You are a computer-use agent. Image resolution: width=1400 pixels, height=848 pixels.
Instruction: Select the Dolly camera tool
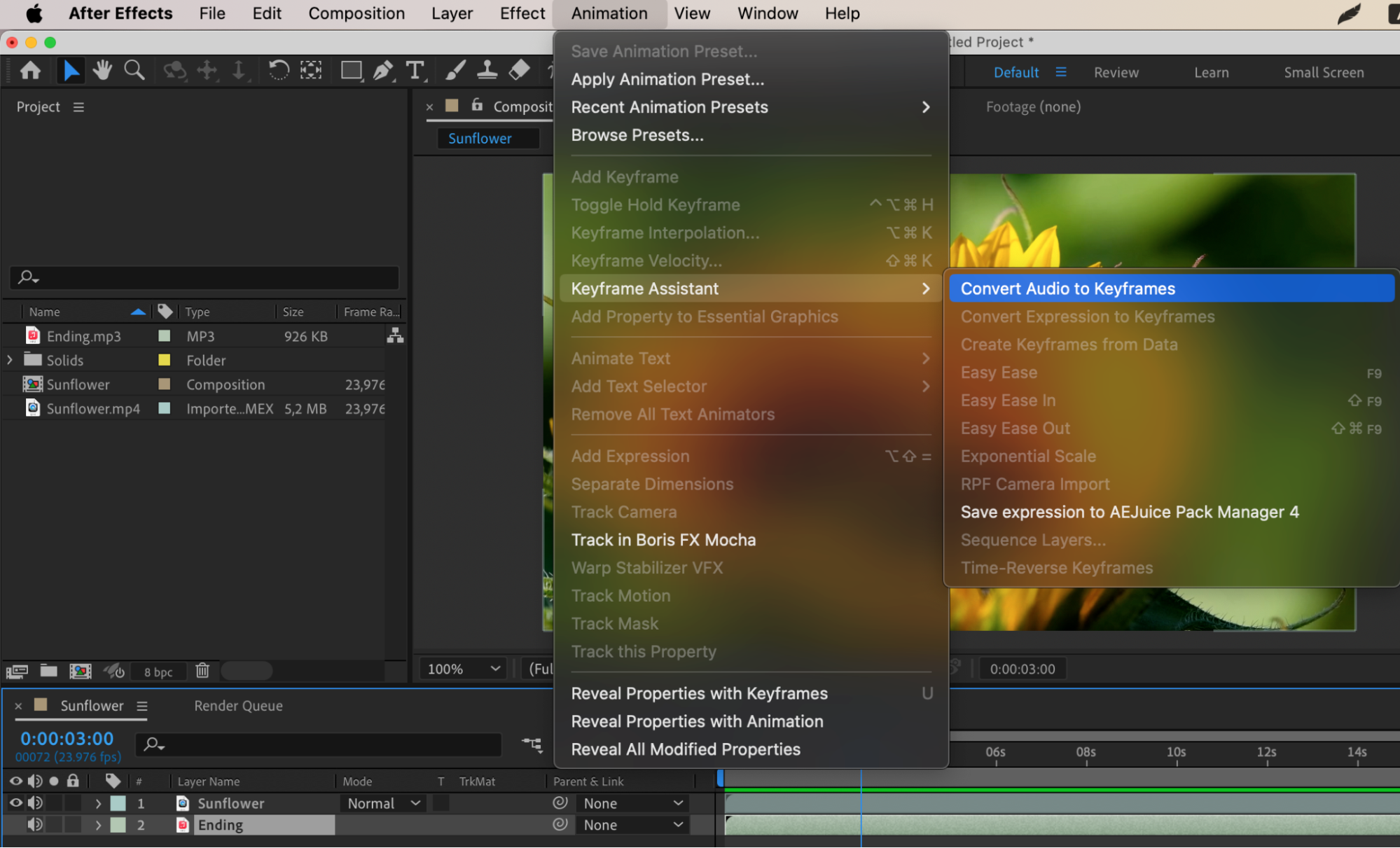tap(238, 70)
